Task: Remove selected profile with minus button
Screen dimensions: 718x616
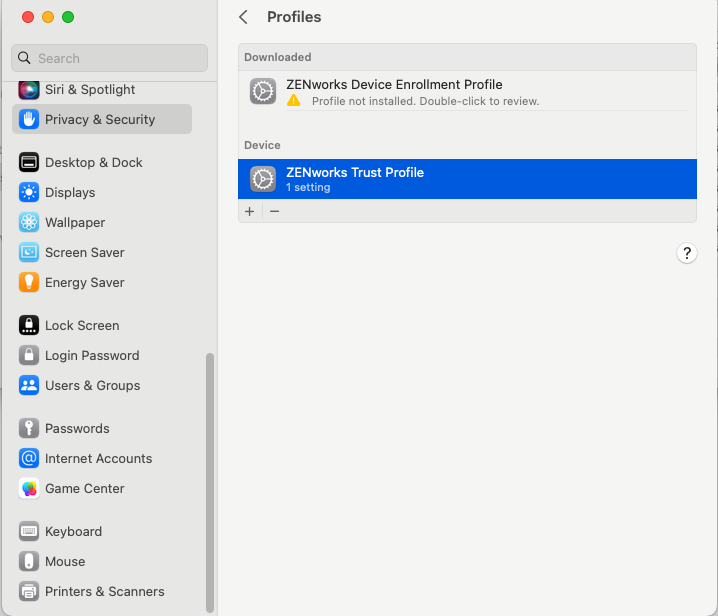Action: pos(274,211)
